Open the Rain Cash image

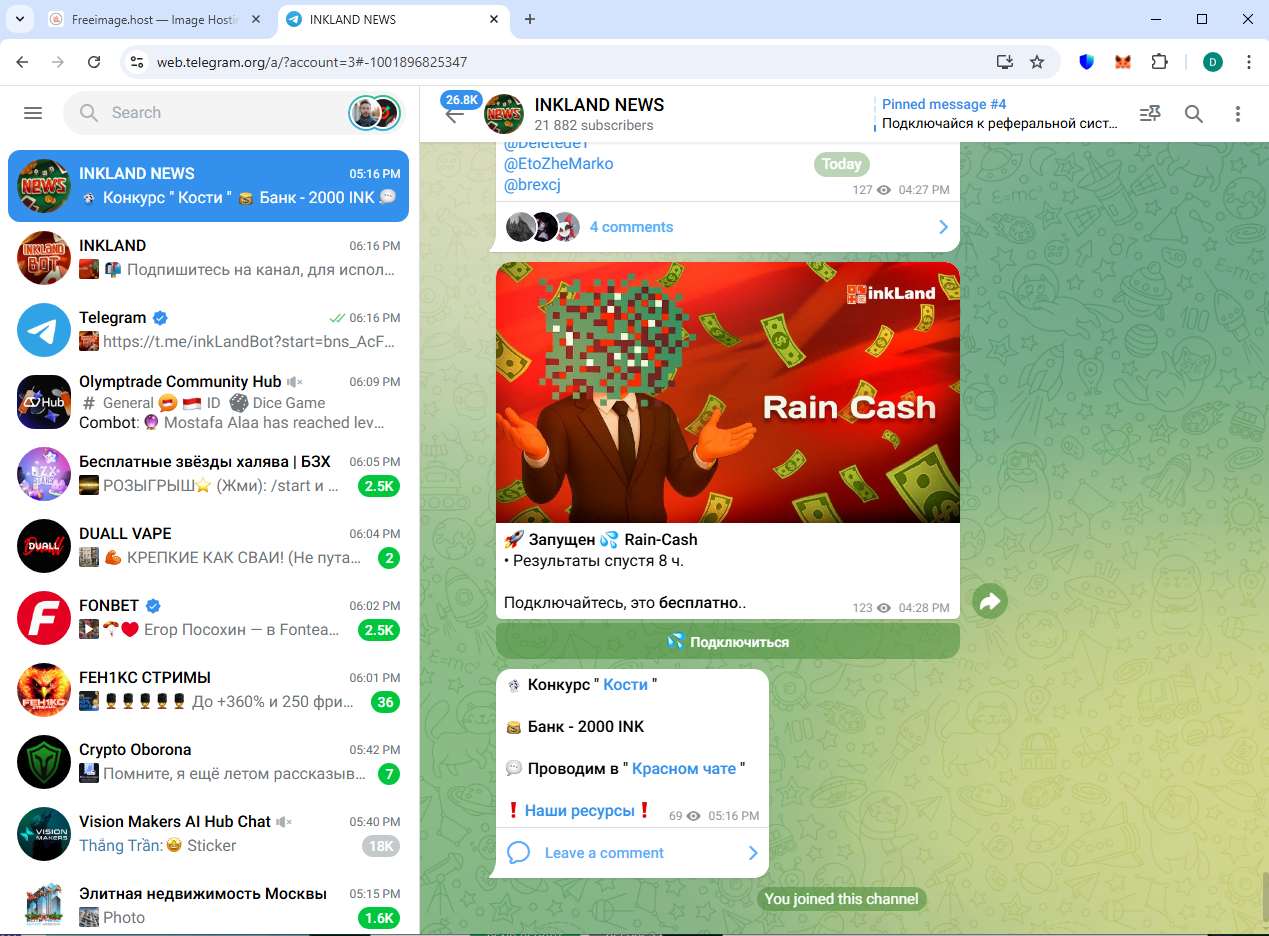[x=728, y=392]
